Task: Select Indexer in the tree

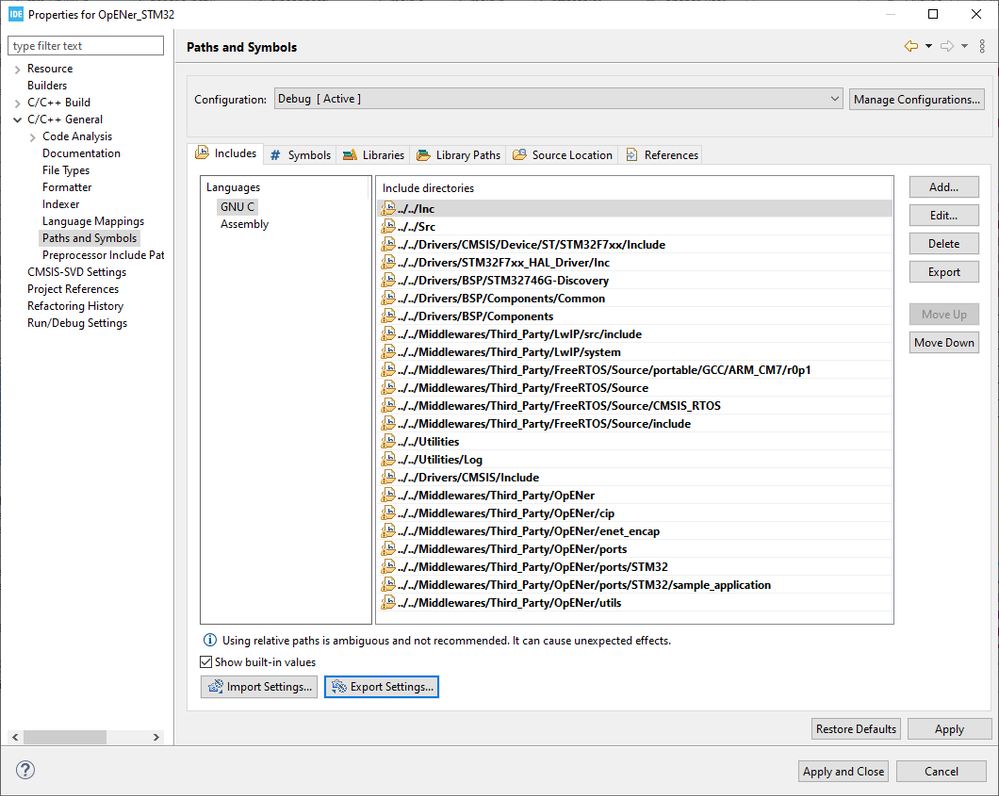Action: 61,205
